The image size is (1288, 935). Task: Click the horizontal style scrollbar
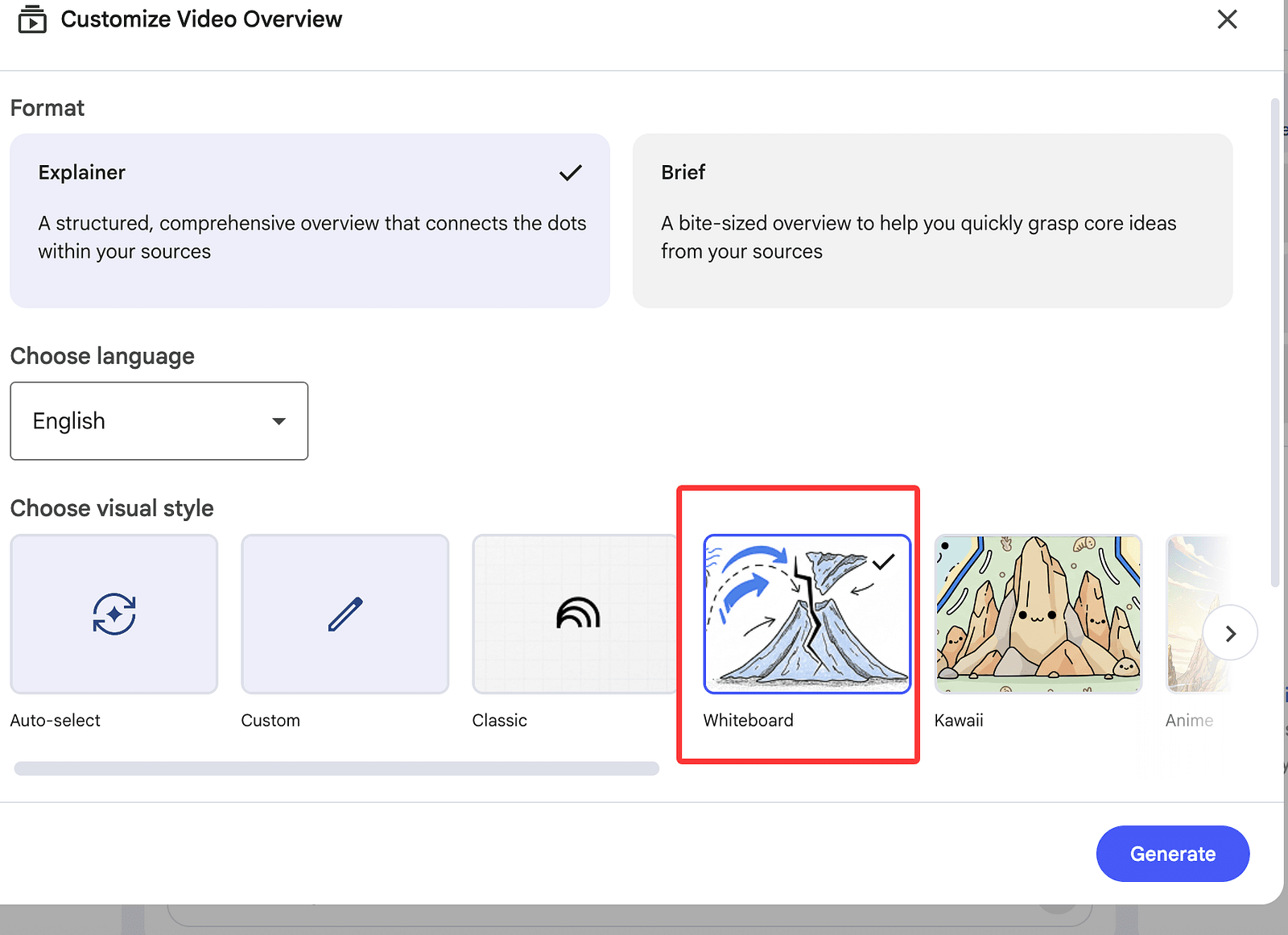coord(336,768)
